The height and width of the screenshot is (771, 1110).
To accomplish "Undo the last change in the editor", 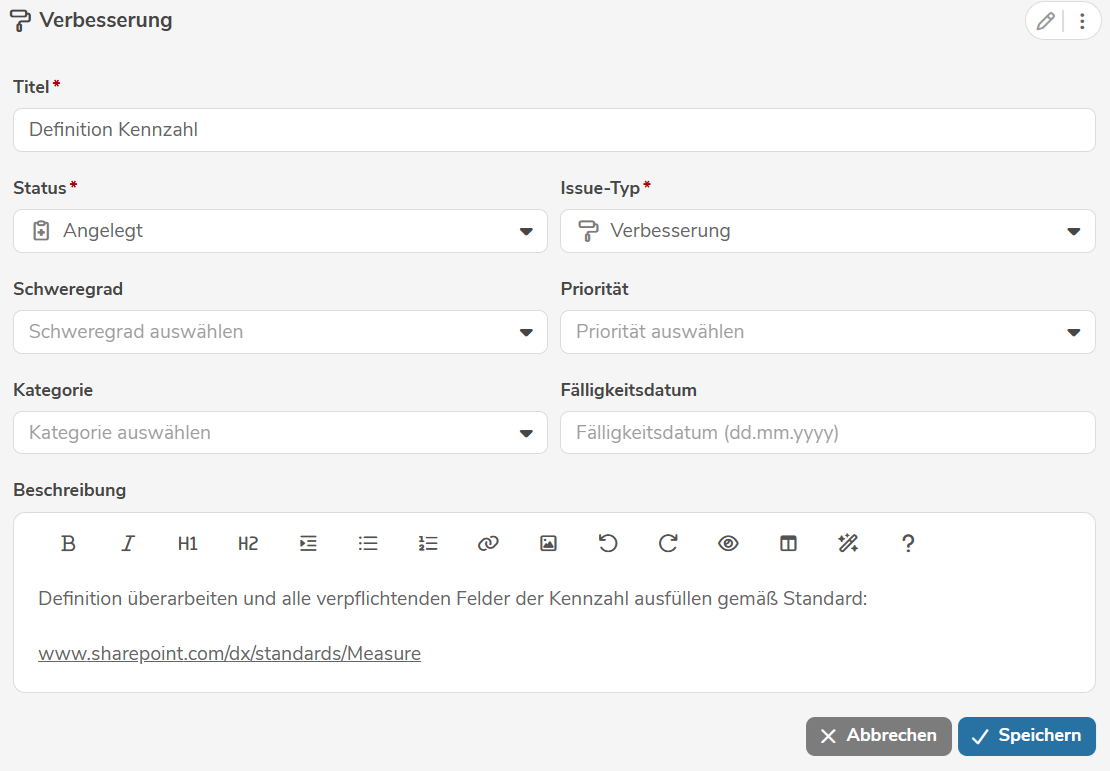I will pyautogui.click(x=608, y=543).
